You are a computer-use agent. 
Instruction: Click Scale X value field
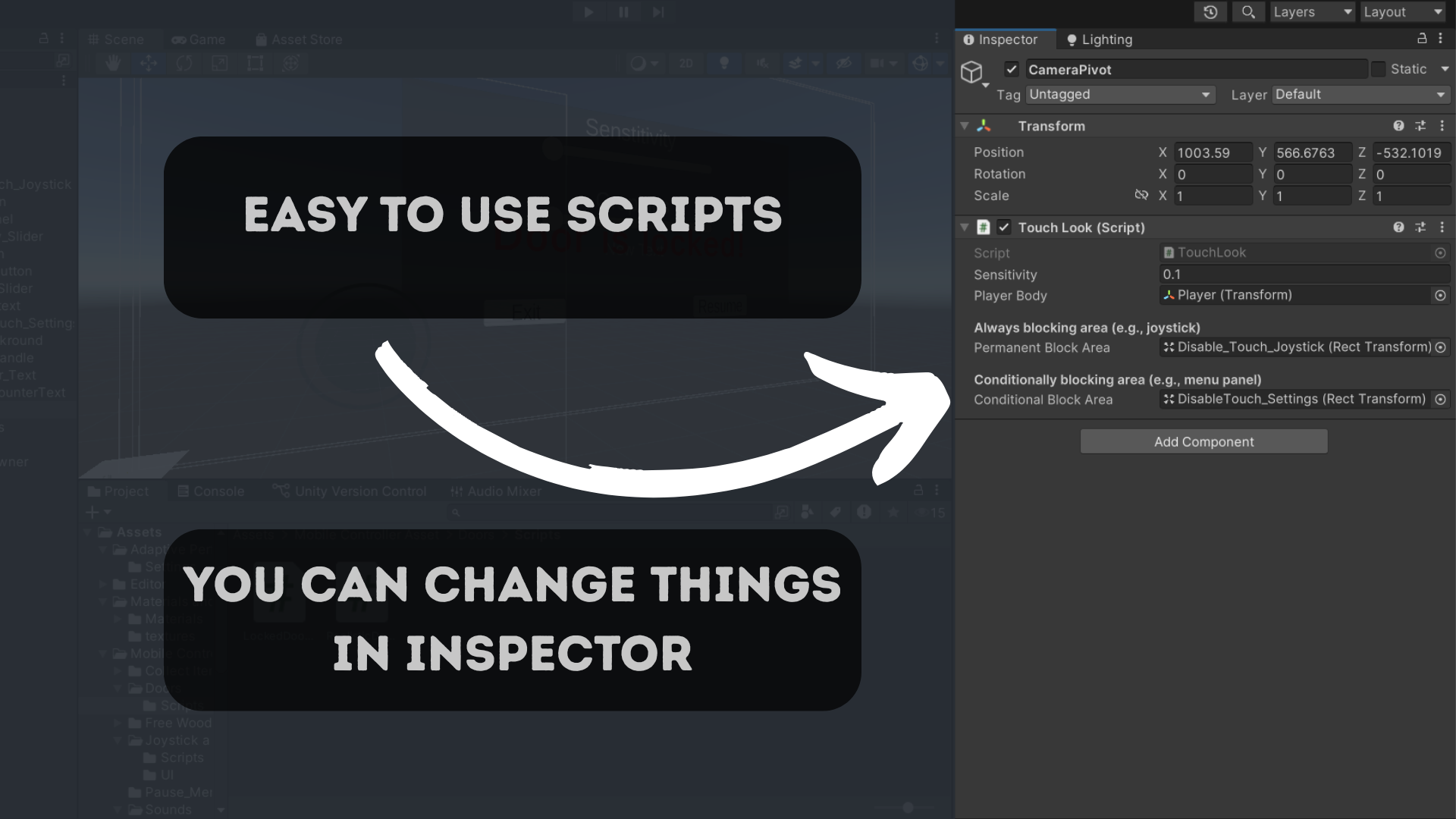click(1213, 196)
